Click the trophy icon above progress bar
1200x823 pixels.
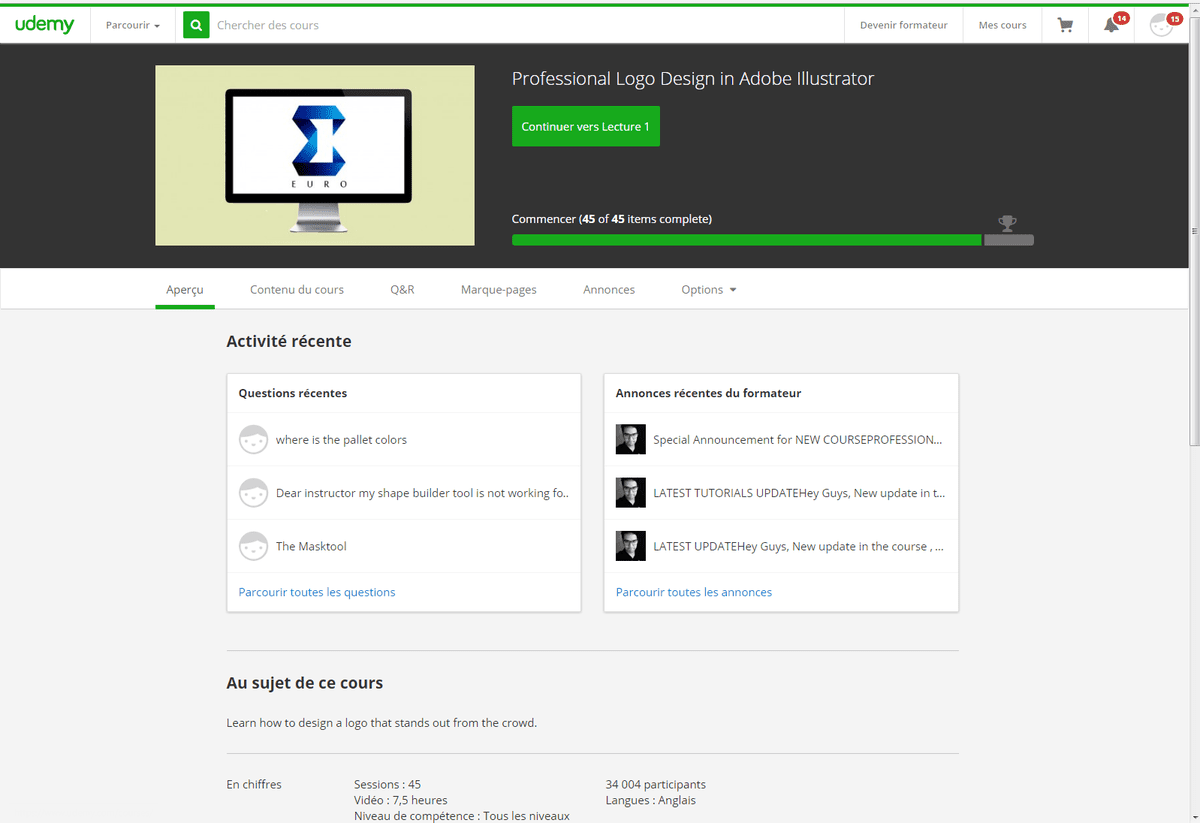[1007, 222]
